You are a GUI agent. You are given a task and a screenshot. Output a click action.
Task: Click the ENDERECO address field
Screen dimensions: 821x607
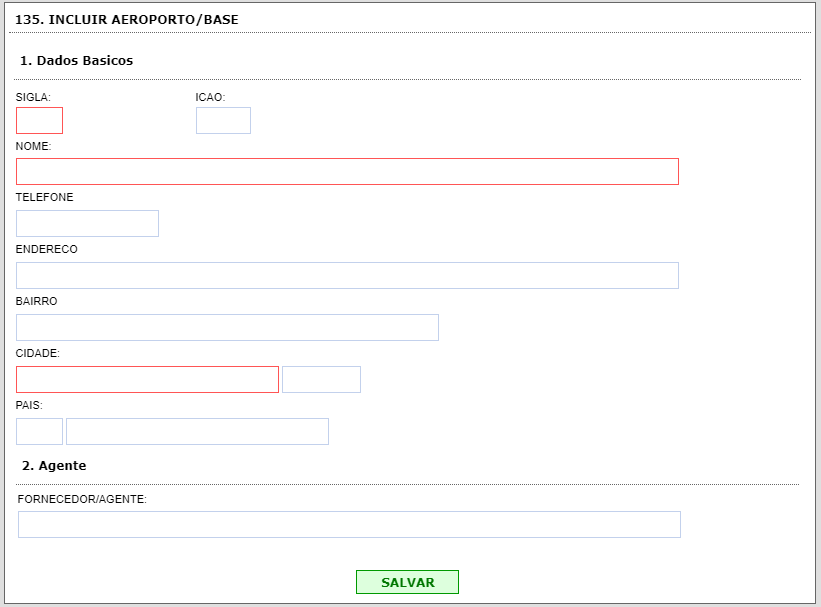tap(347, 276)
